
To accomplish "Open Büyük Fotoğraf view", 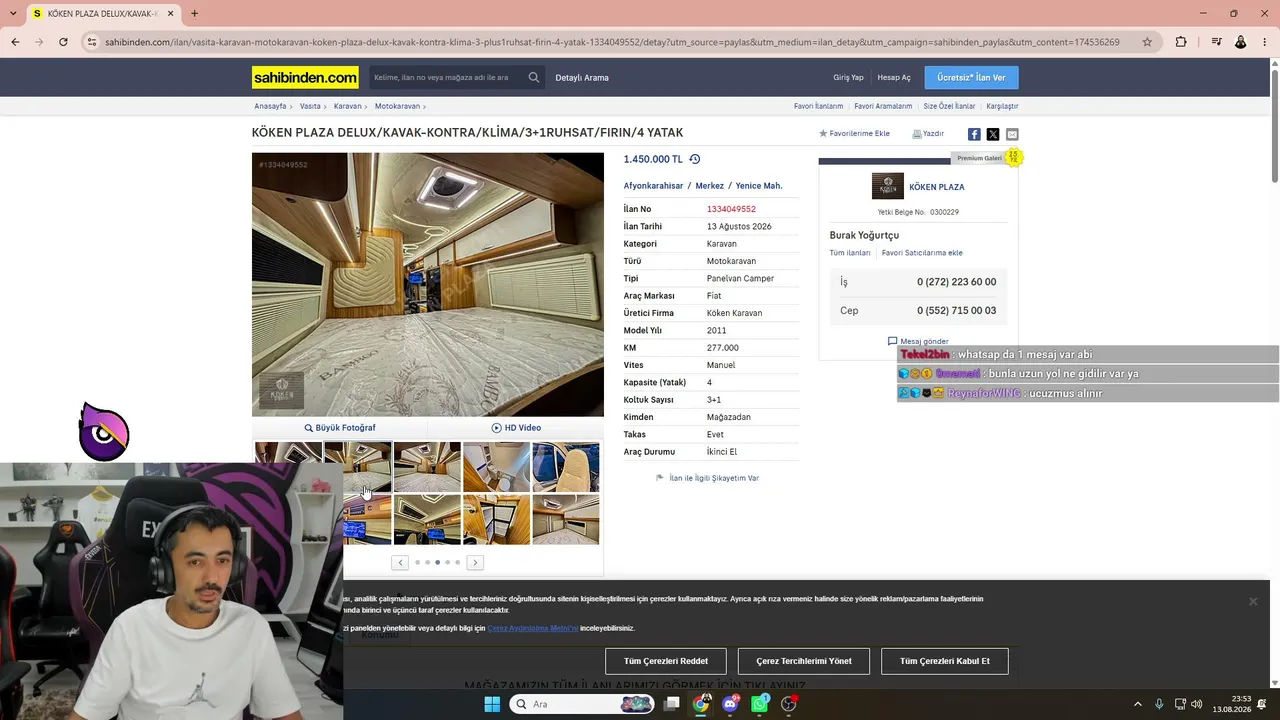I will [340, 428].
